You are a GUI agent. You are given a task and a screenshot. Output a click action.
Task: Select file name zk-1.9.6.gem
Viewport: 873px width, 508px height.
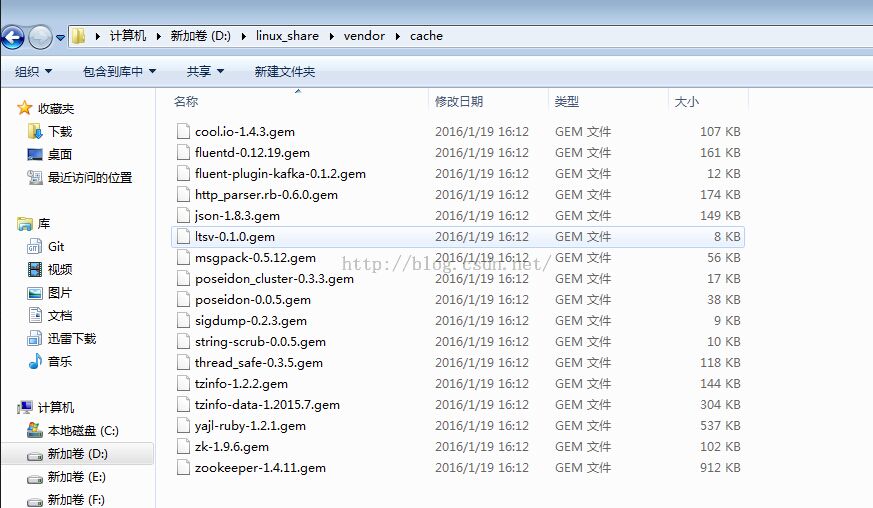coord(232,447)
